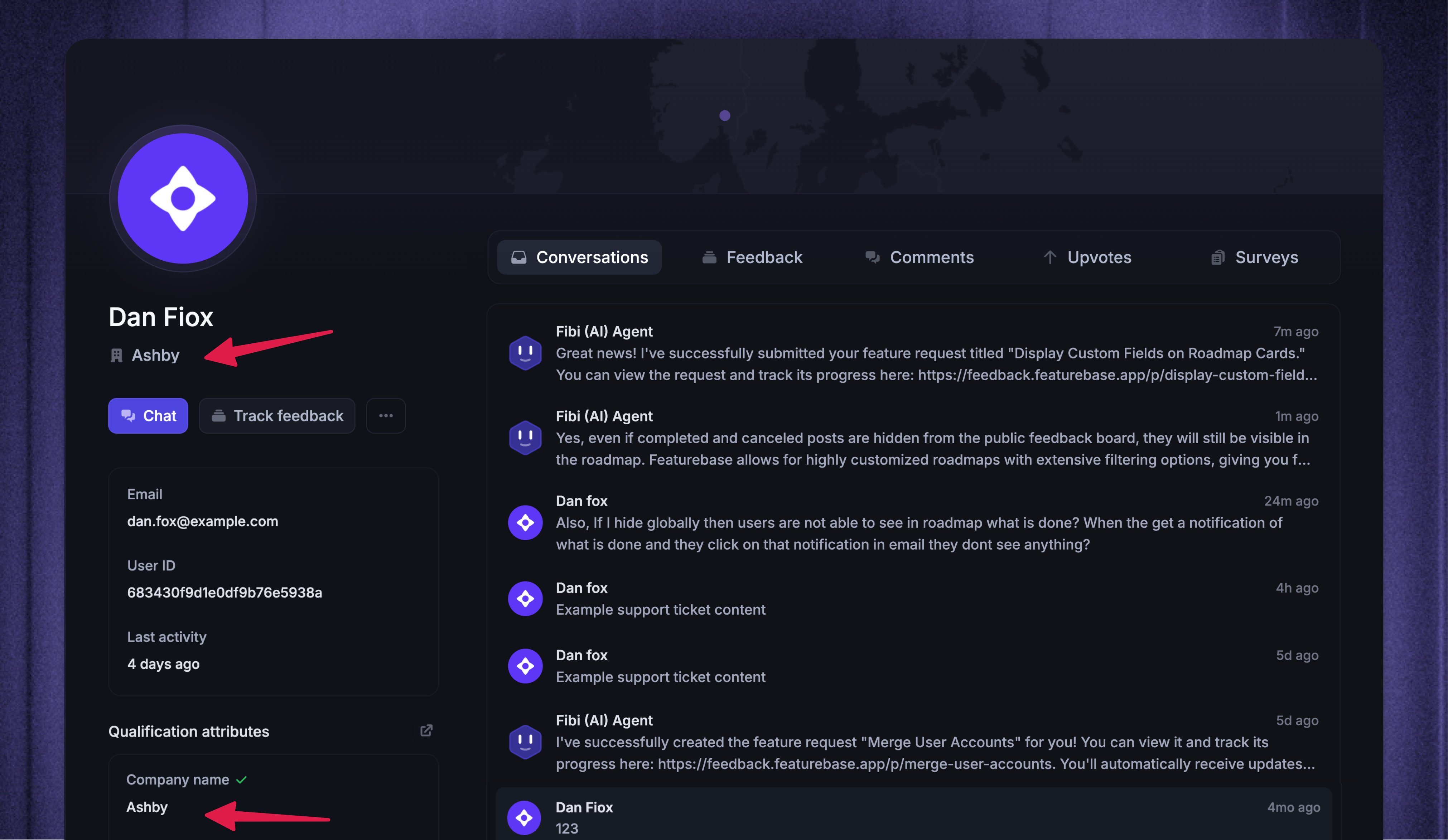Click the Dan fox sender name on the 24m ago message
Screen dimensions: 1448x840
point(581,501)
